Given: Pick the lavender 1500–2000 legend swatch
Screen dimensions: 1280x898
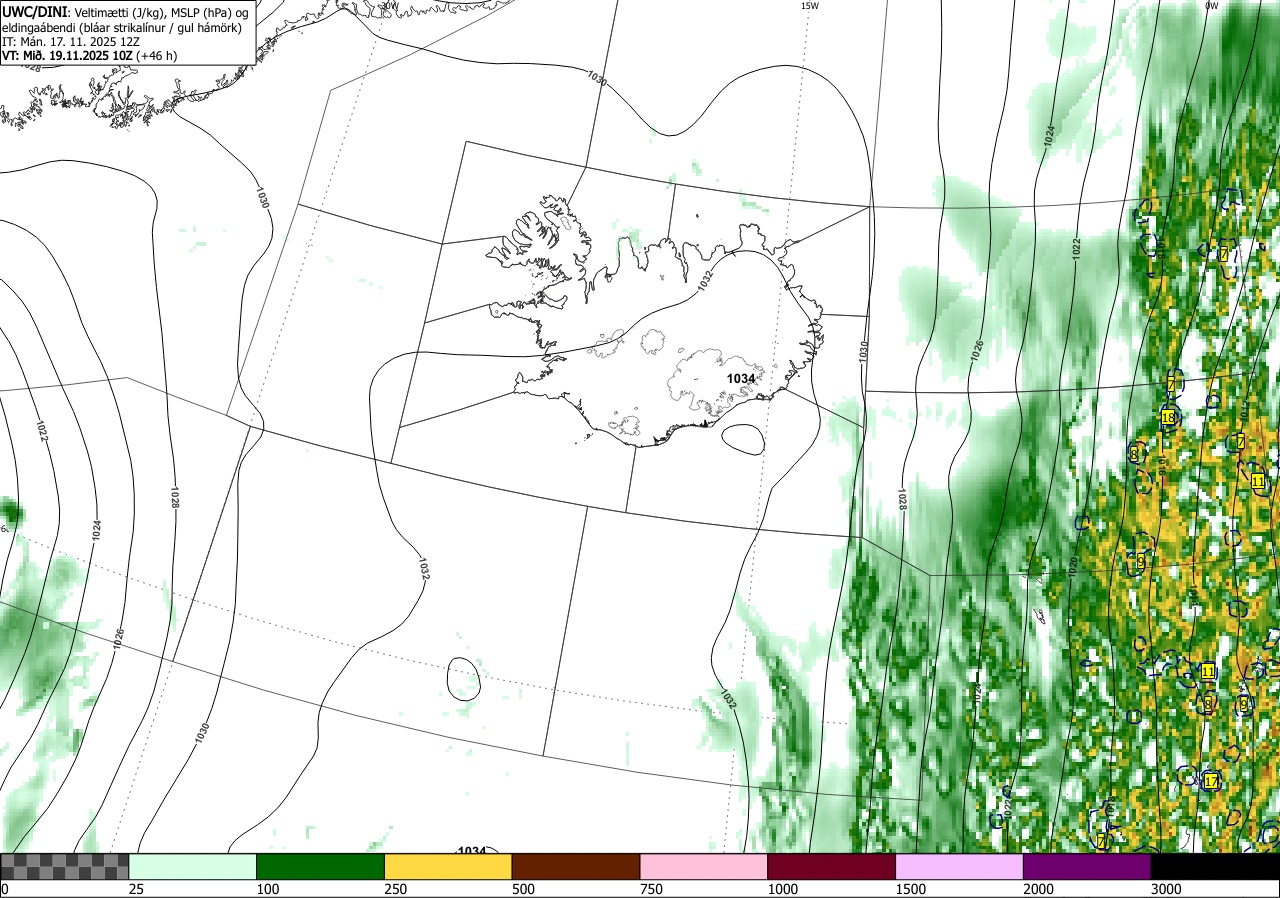Looking at the screenshot, I should [x=960, y=866].
